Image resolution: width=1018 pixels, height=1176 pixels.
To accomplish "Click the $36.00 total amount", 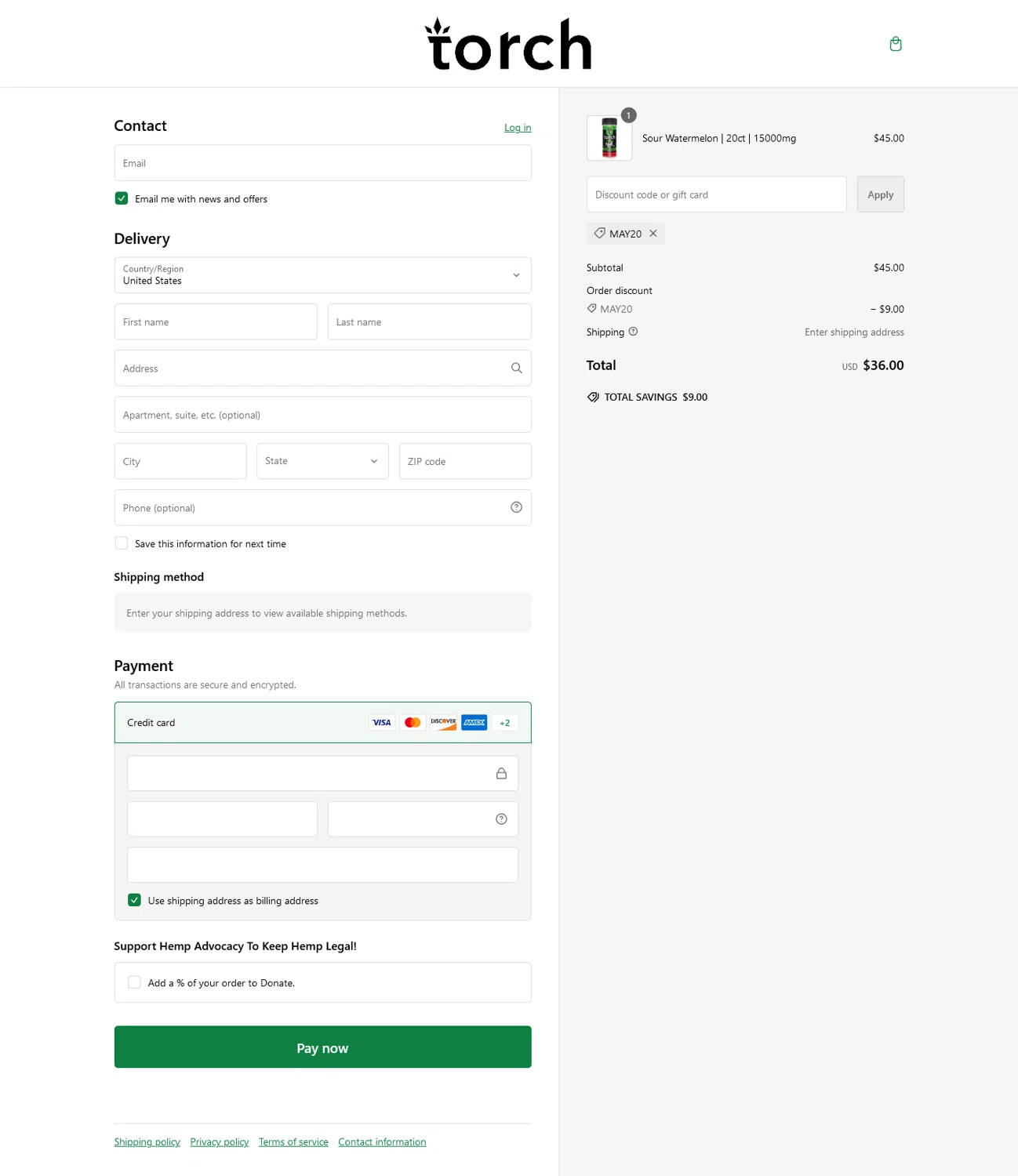I will (x=883, y=365).
